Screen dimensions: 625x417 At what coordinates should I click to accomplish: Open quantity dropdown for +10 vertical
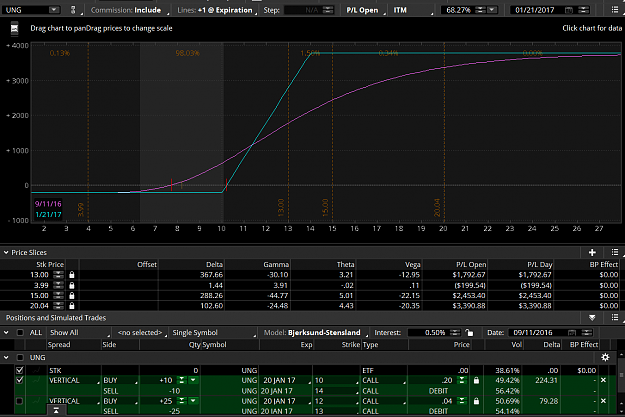pyautogui.click(x=193, y=380)
